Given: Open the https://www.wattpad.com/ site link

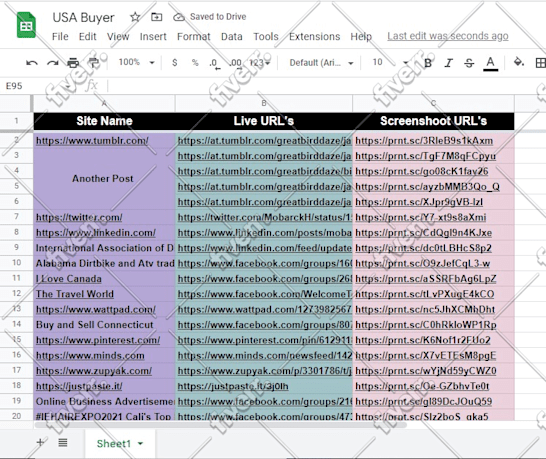Looking at the screenshot, I should pyautogui.click(x=96, y=309).
